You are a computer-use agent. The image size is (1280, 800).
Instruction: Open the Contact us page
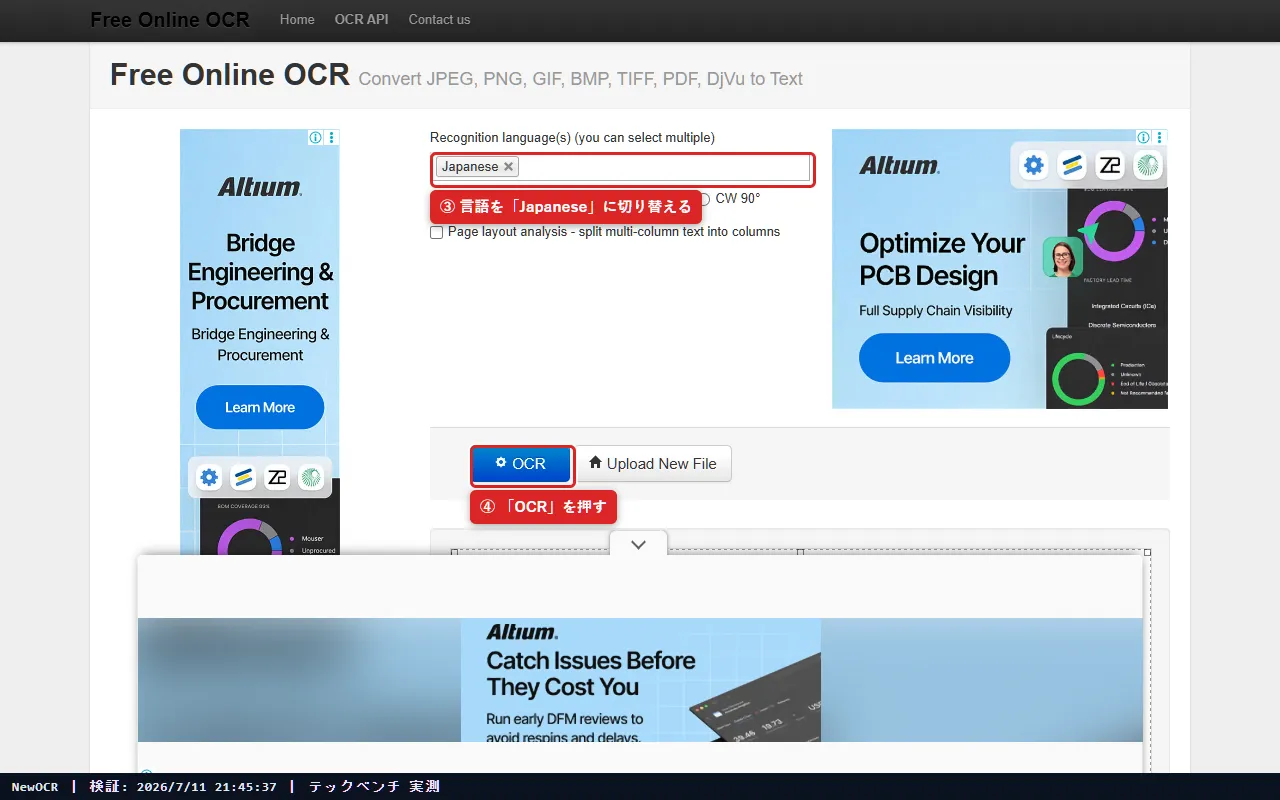coord(439,19)
